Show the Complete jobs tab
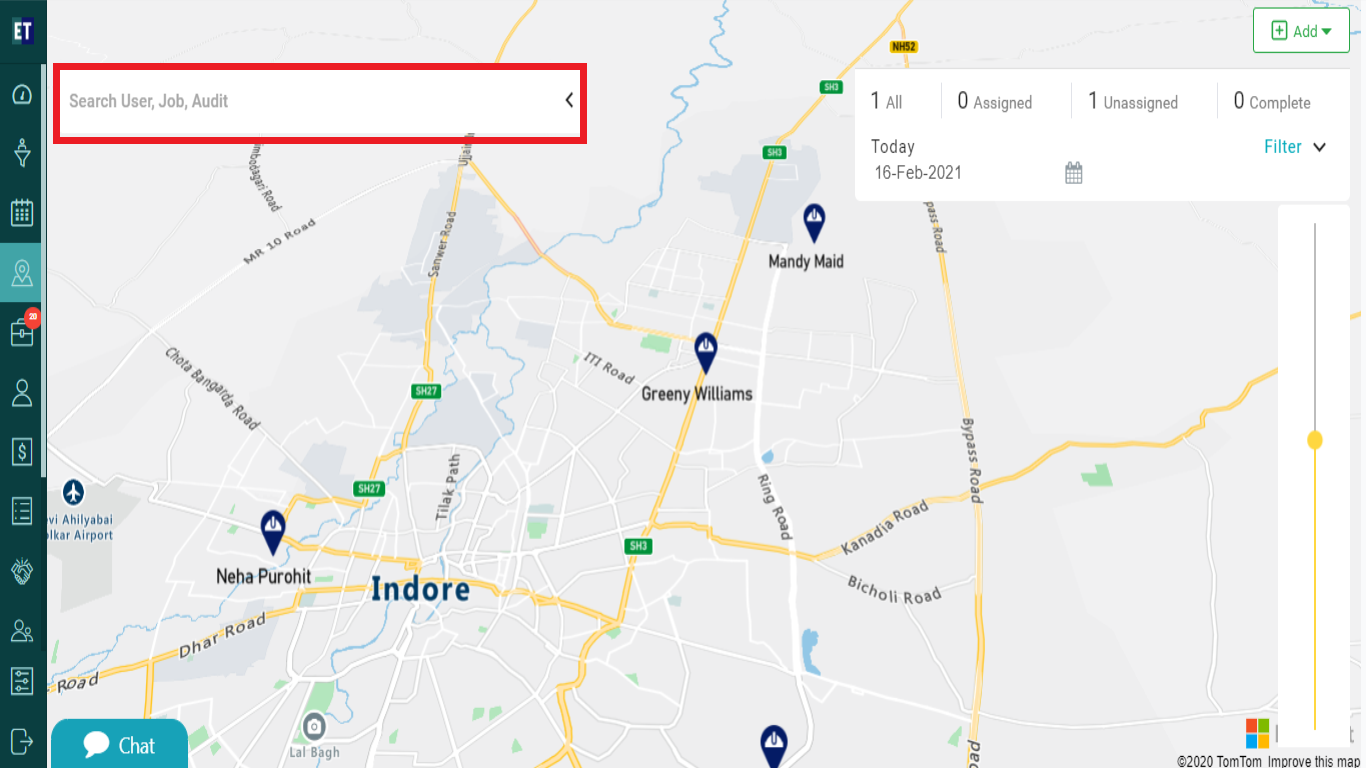The width and height of the screenshot is (1366, 768). point(1272,102)
